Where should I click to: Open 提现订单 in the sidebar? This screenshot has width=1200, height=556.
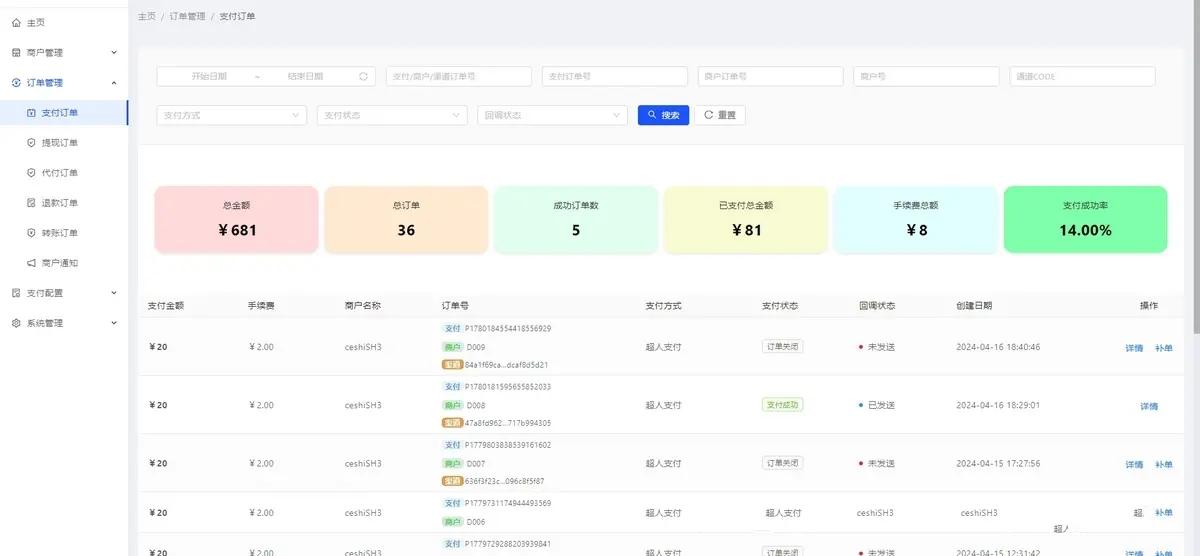point(64,143)
